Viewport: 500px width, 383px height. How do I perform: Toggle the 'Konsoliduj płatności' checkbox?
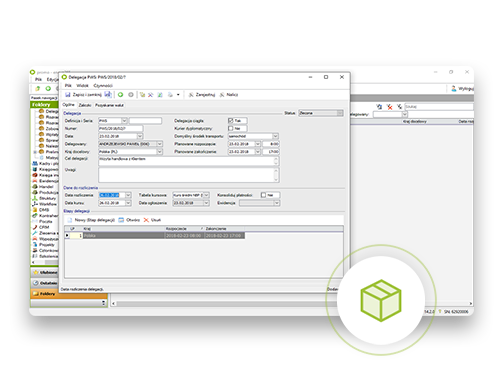[263, 195]
